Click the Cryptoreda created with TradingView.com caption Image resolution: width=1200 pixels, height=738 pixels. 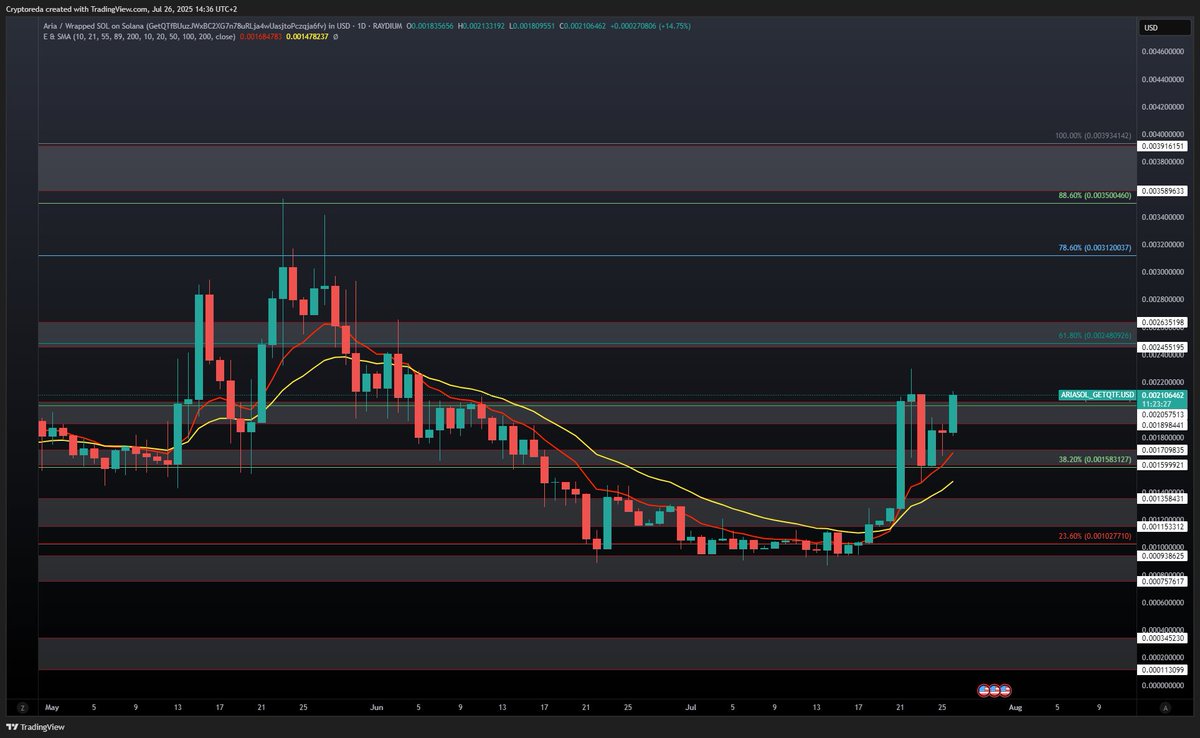[123, 9]
